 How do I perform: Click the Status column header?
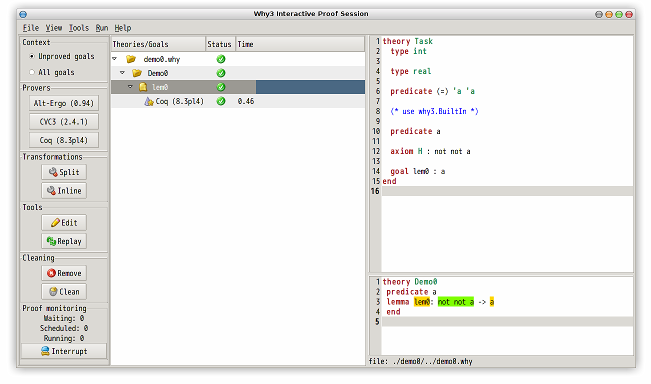tap(220, 44)
